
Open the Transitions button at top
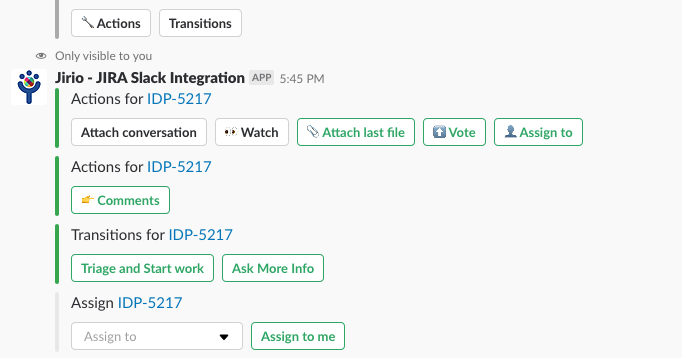[x=200, y=23]
